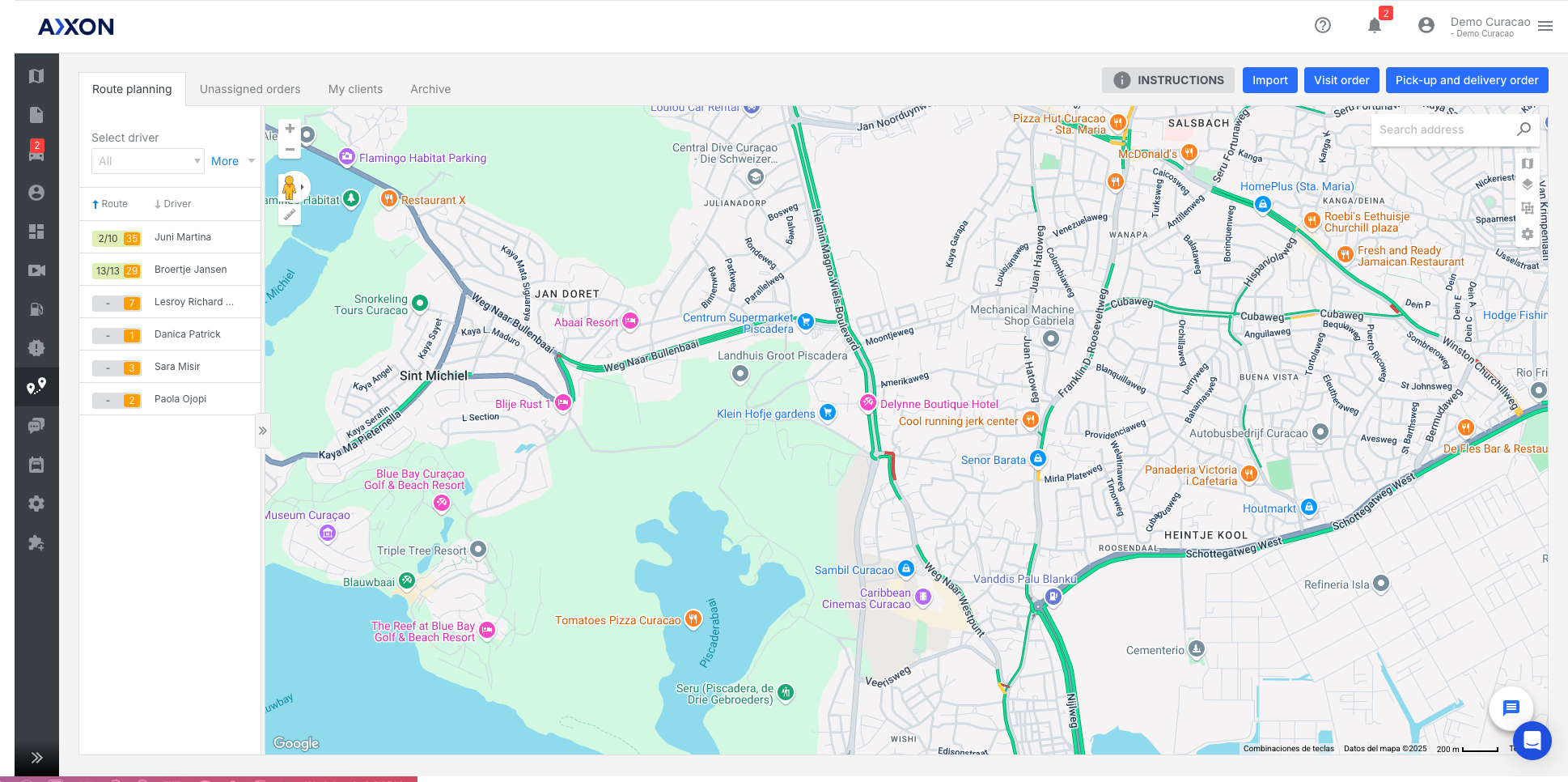Open sidebar Settings gear

click(36, 504)
